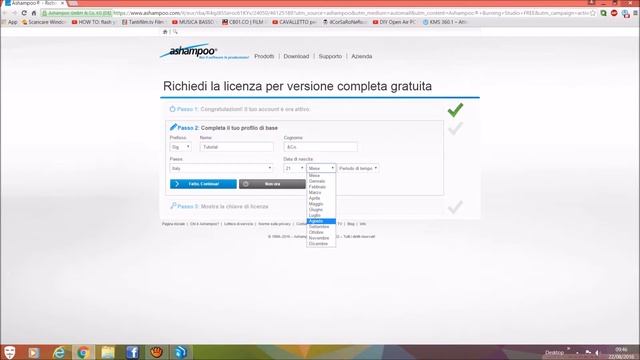Click the Cognome text field
Screen dimensions: 640x360
point(320,147)
